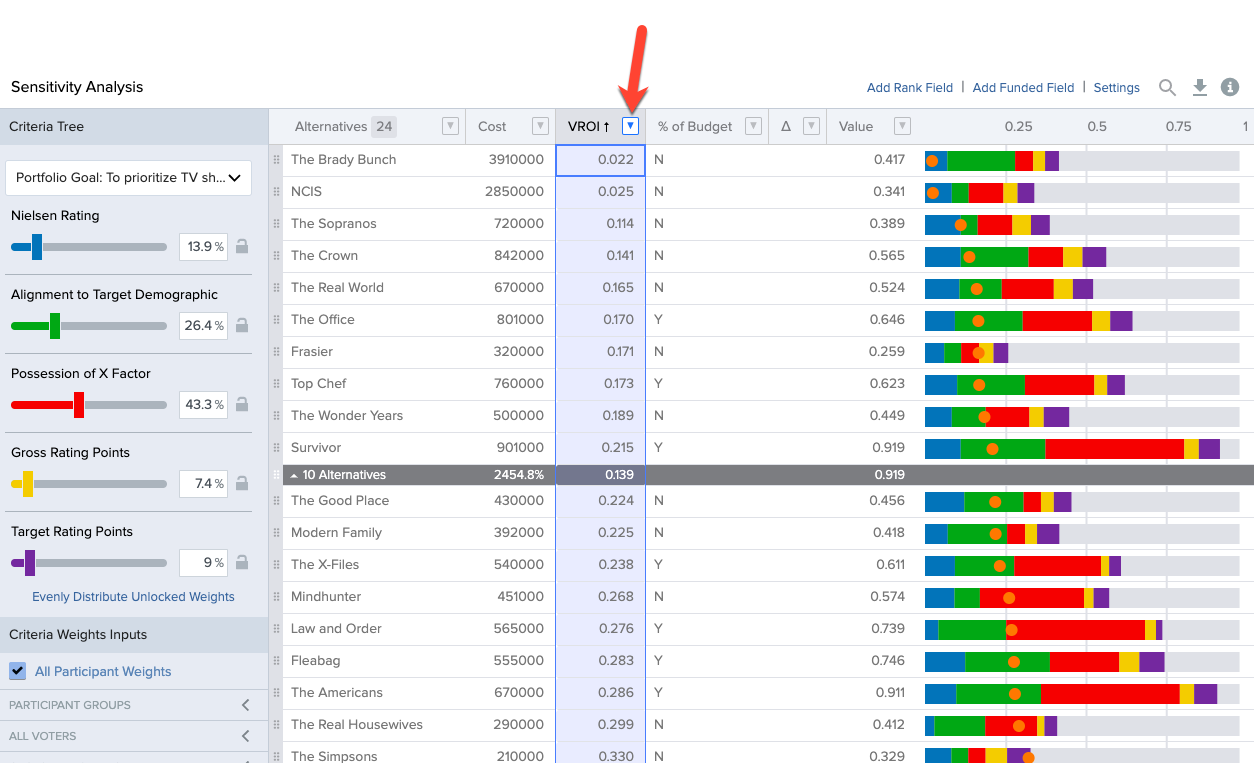Open the search magnifier icon

[1167, 88]
